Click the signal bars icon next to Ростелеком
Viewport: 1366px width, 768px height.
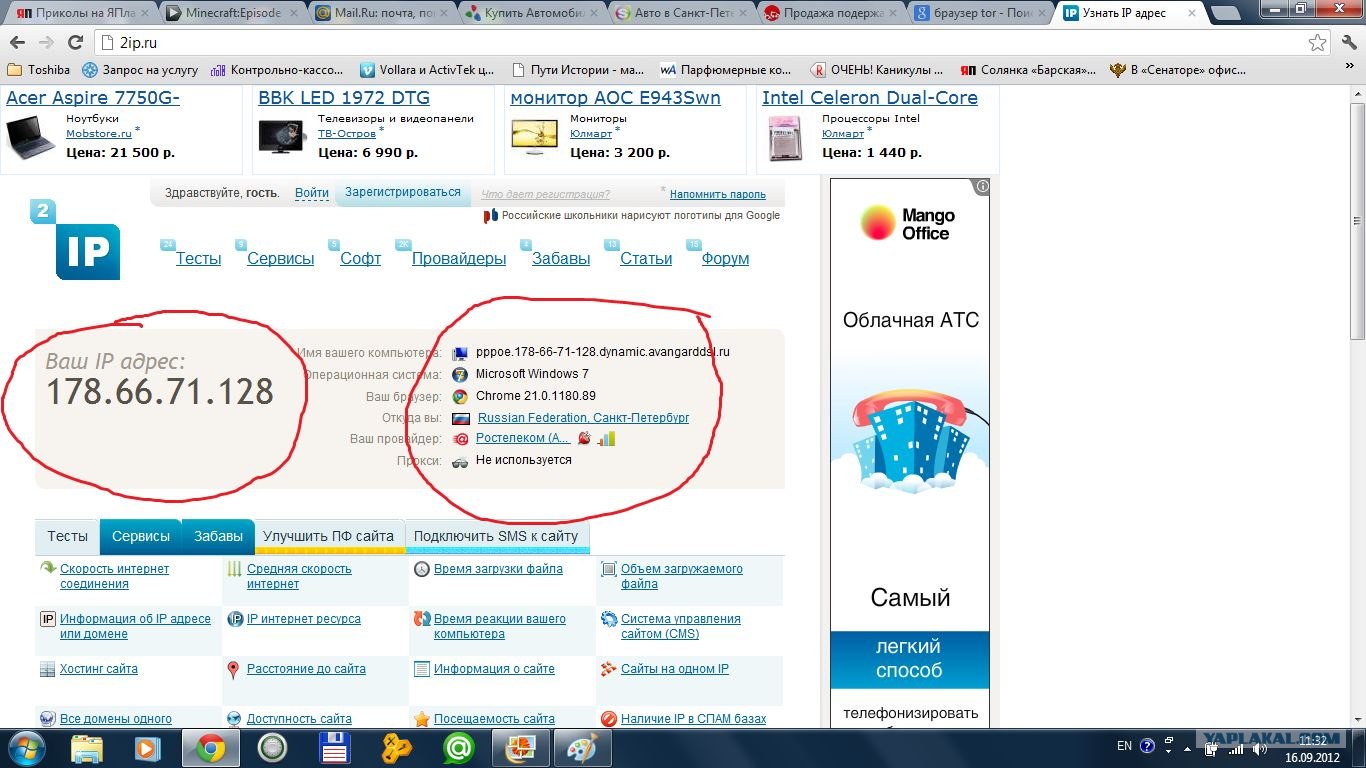607,438
